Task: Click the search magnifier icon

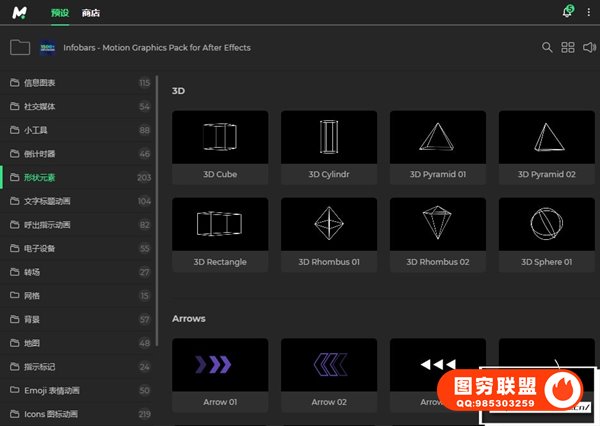Action: pyautogui.click(x=547, y=47)
